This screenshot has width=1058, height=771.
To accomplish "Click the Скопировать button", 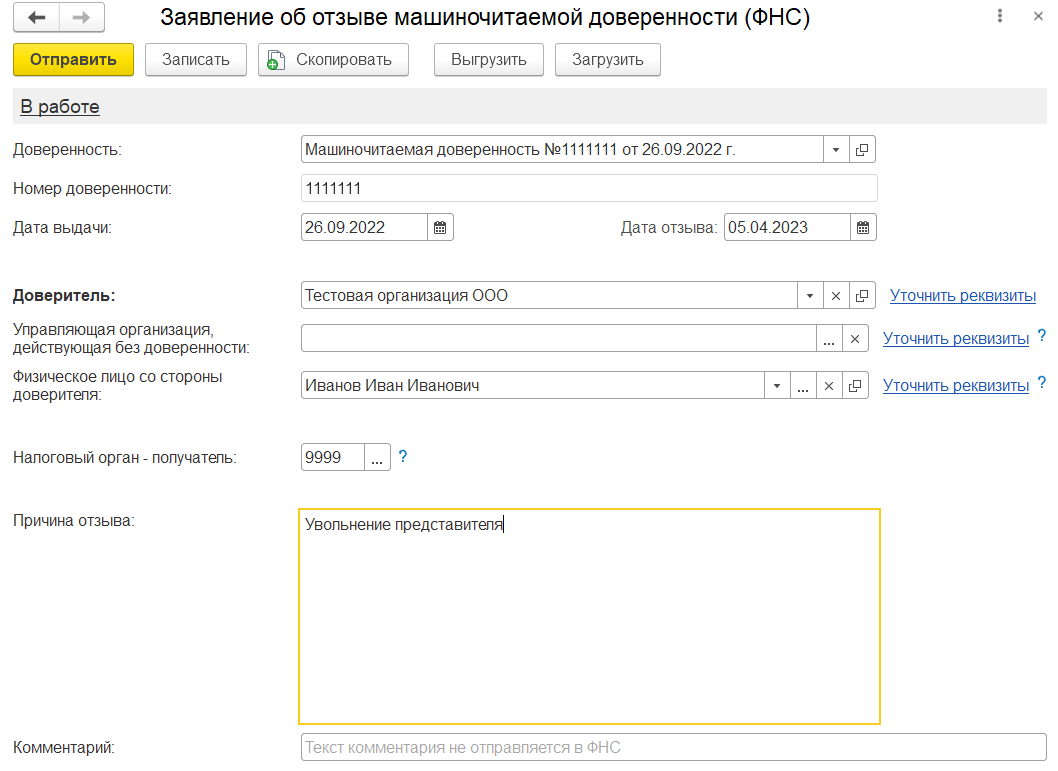I will [333, 59].
